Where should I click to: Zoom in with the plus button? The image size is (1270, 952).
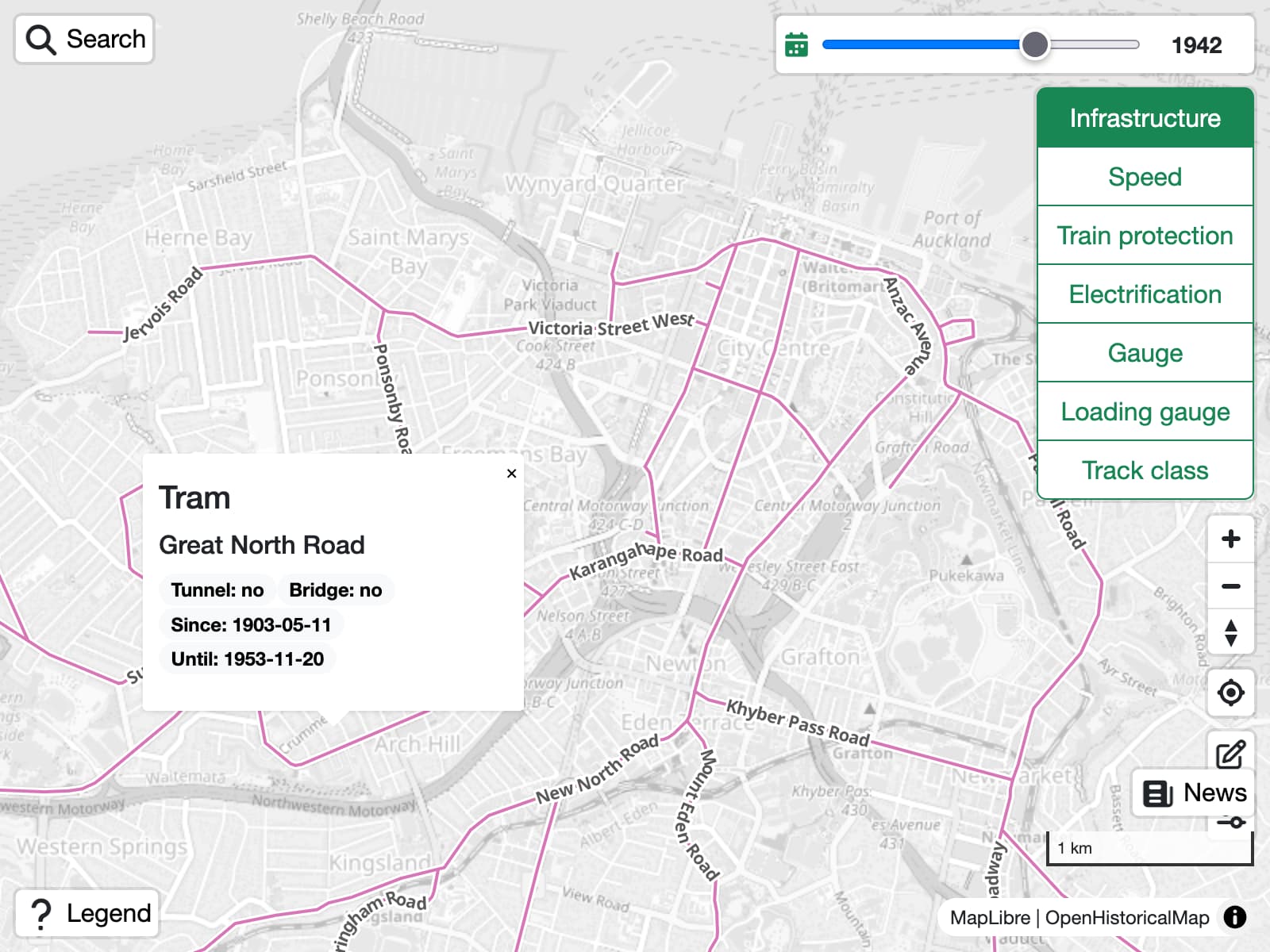[x=1231, y=539]
